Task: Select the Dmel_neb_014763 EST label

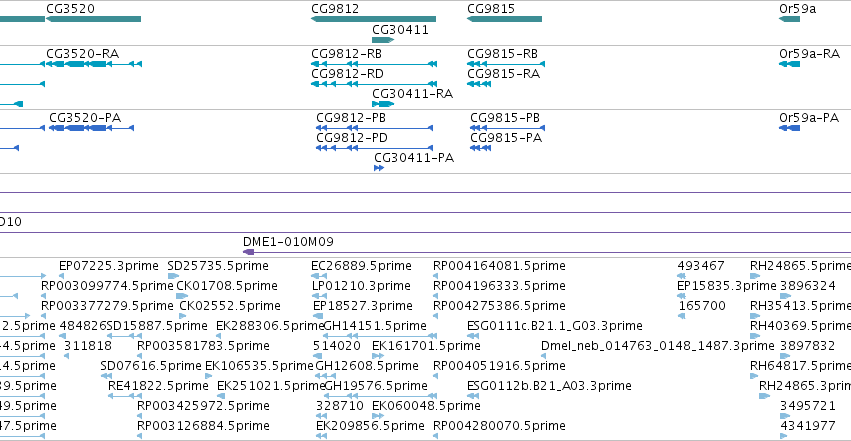Action: pos(658,346)
